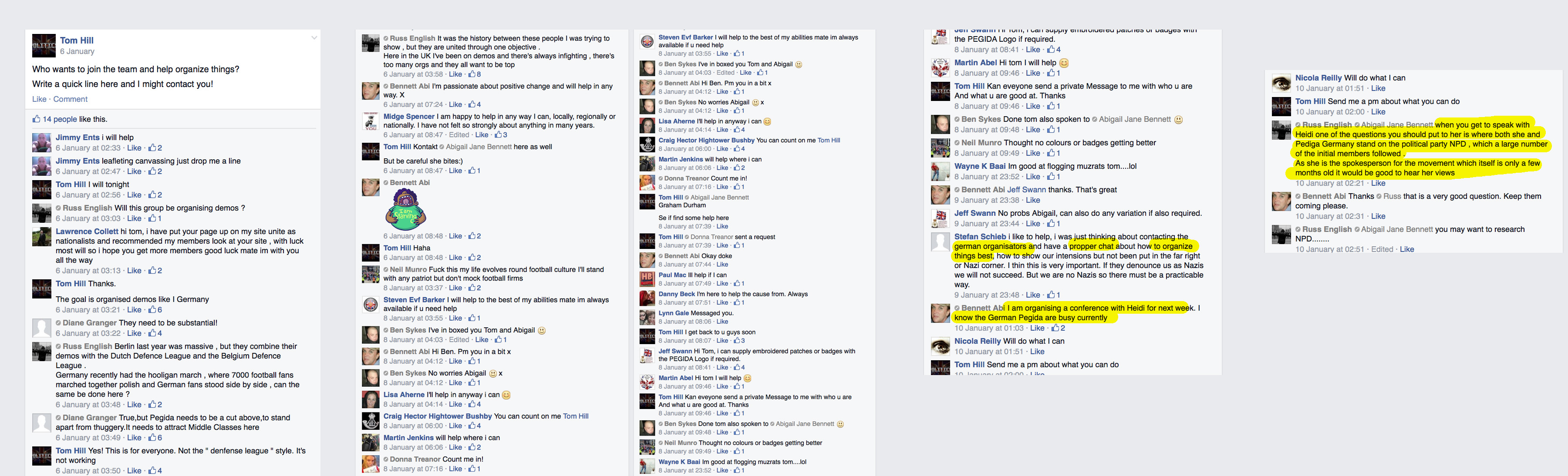Click thumbs-up count on Lawrence Collett's comment

point(155,271)
